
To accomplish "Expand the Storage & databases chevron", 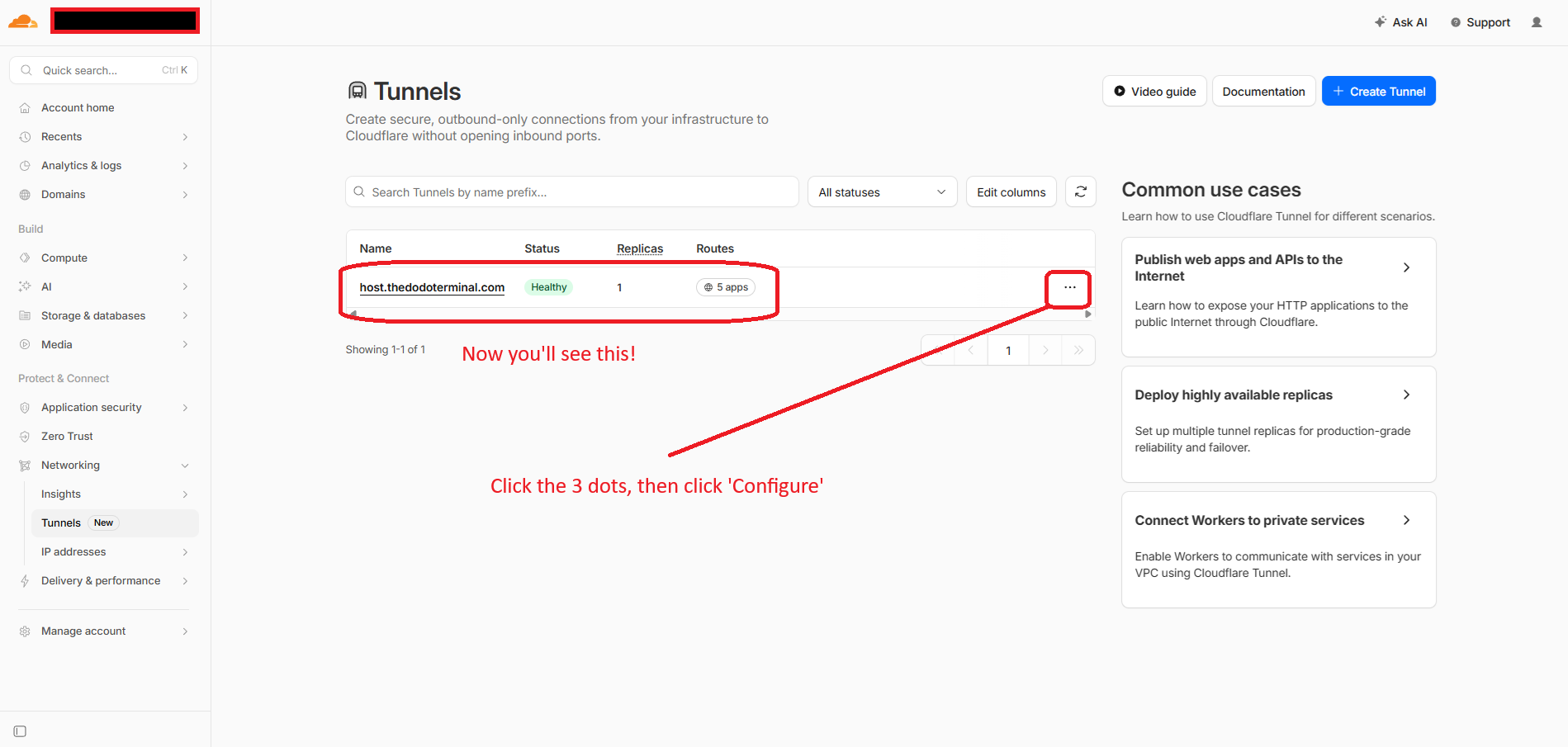I will (185, 316).
